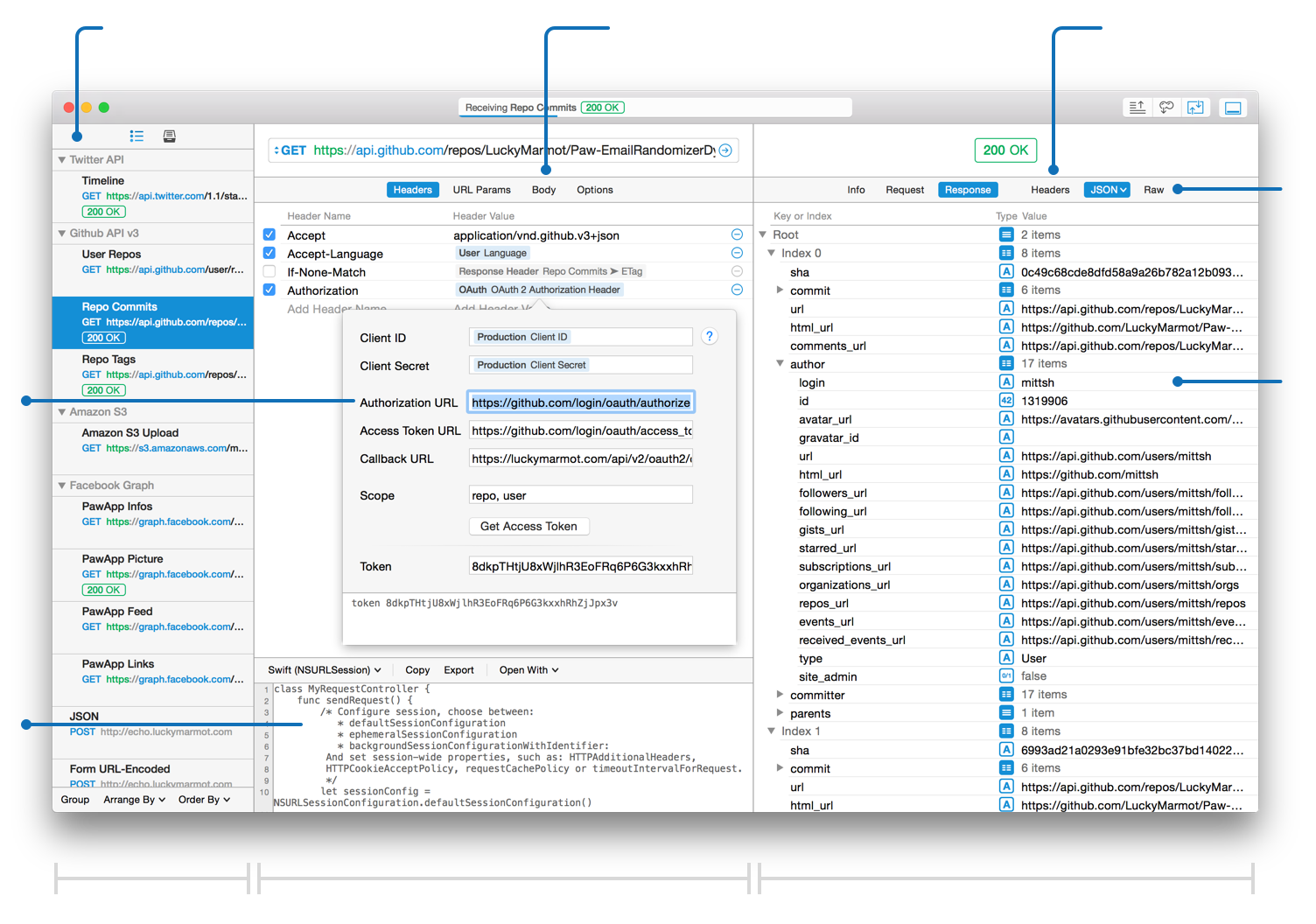Click the type icon on the parents row
Viewport: 1316px width, 924px height.
click(1006, 712)
